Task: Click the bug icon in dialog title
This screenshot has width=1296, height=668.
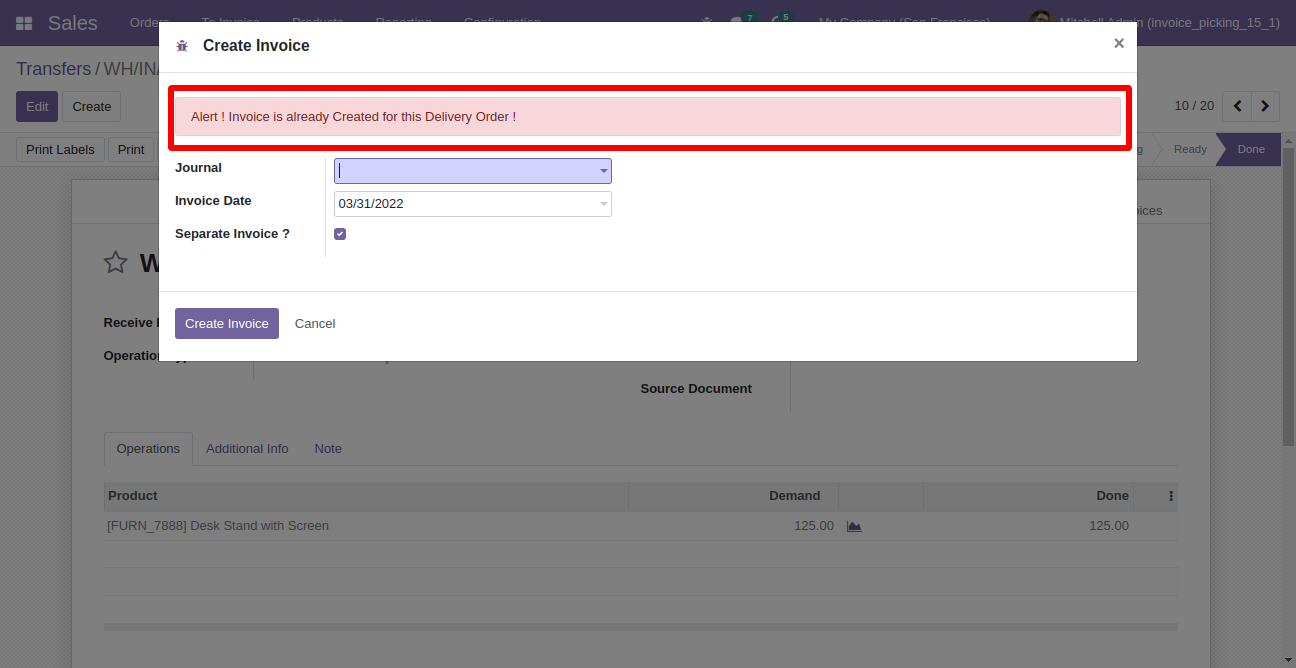Action: [182, 46]
